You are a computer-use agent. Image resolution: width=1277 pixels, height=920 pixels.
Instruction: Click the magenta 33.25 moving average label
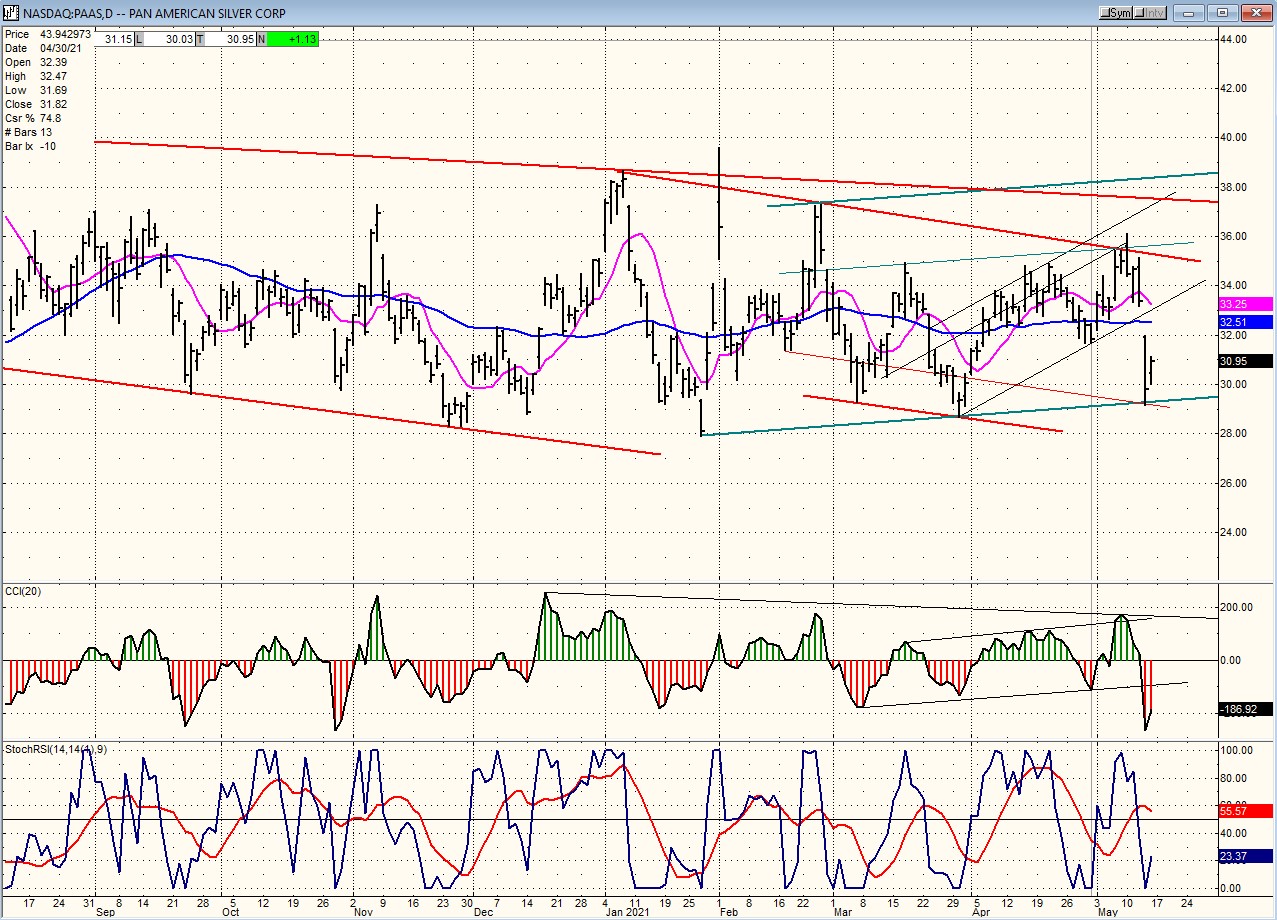point(1245,303)
